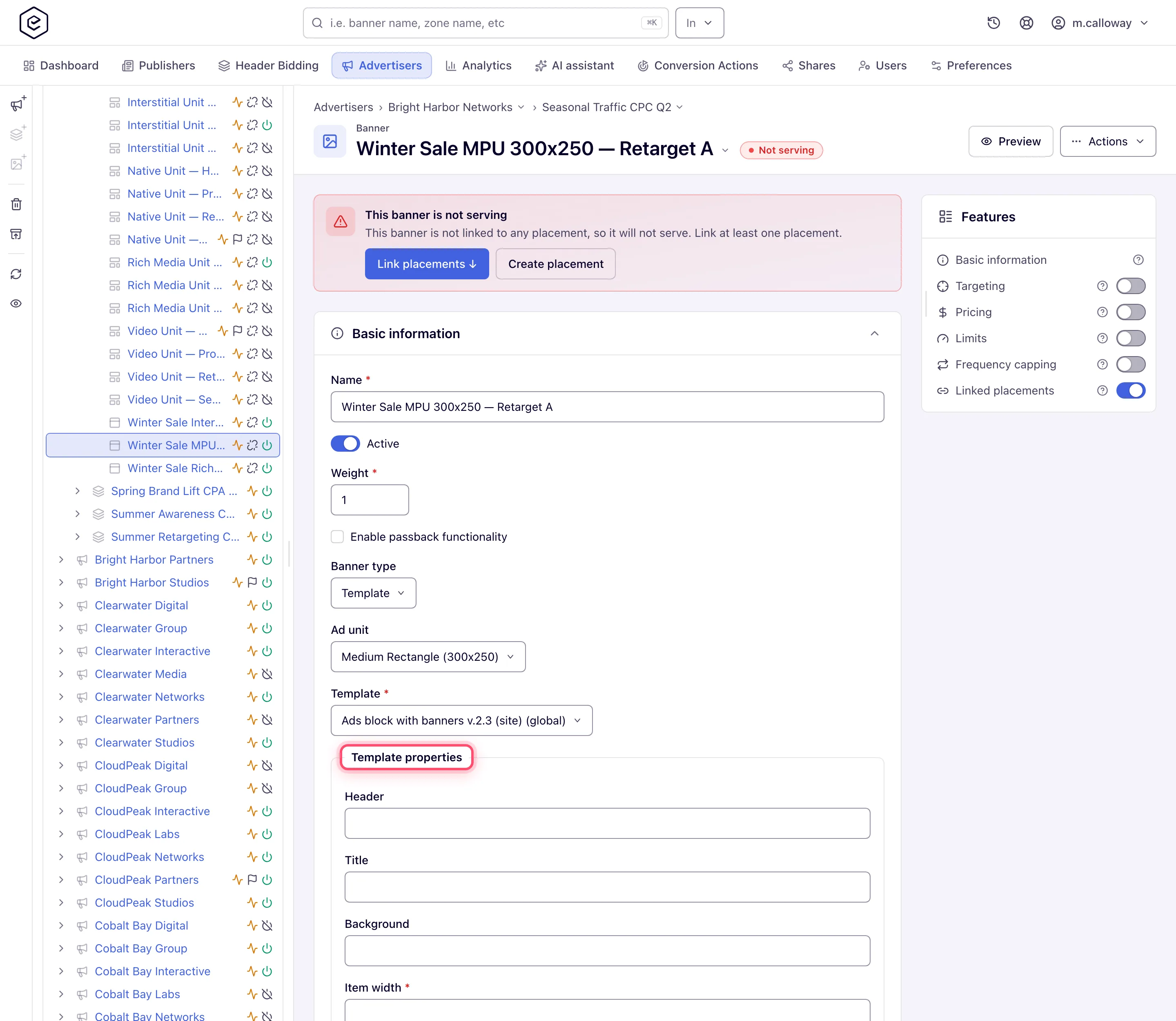Open the trash icon in left sidebar
The width and height of the screenshot is (1176, 1021).
tap(16, 204)
